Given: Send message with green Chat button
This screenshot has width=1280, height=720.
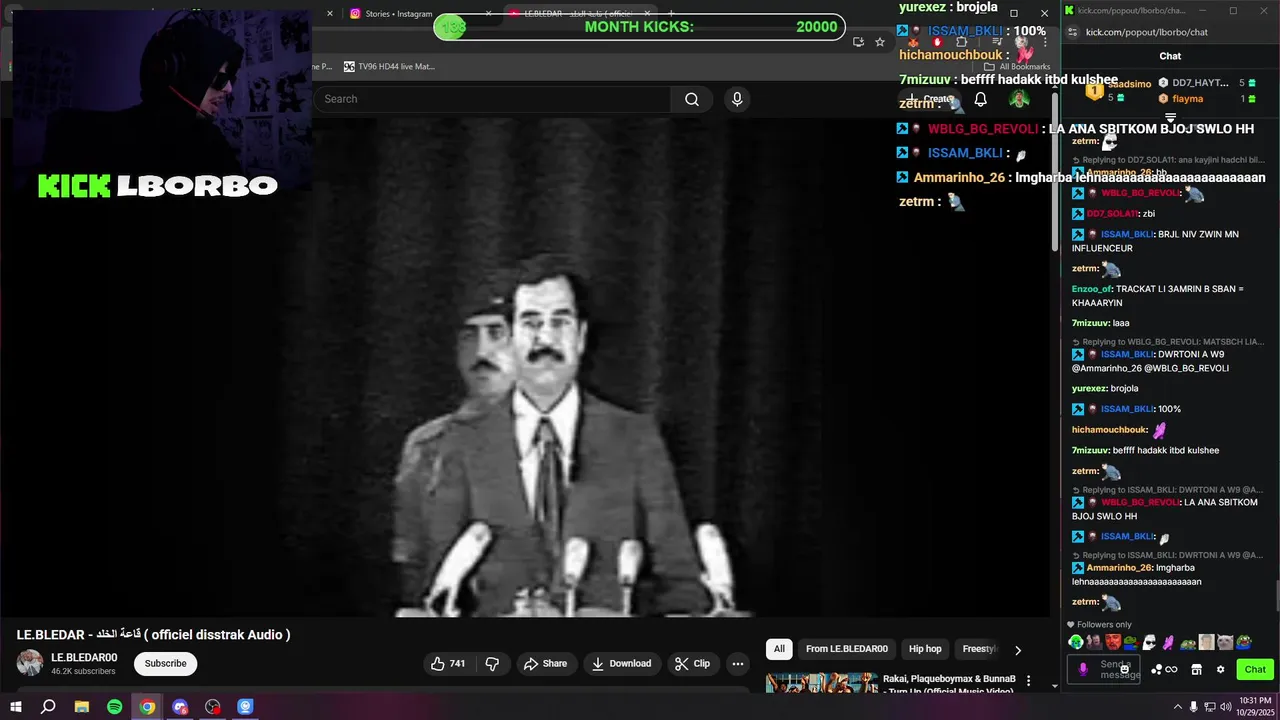Looking at the screenshot, I should pyautogui.click(x=1255, y=669).
